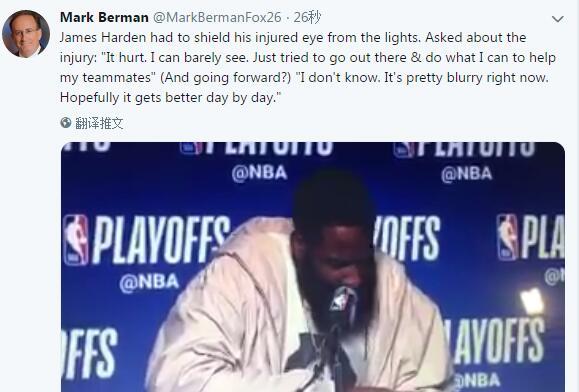
Task: Click the "my teammates" line of the tweet
Action: click(x=304, y=78)
